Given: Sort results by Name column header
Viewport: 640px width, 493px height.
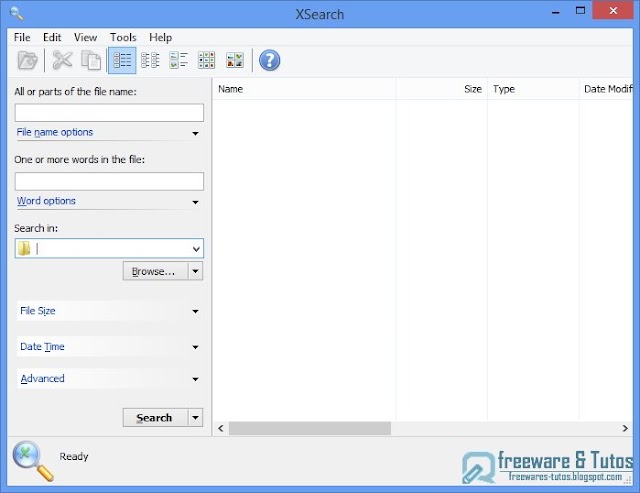Looking at the screenshot, I should coord(304,89).
